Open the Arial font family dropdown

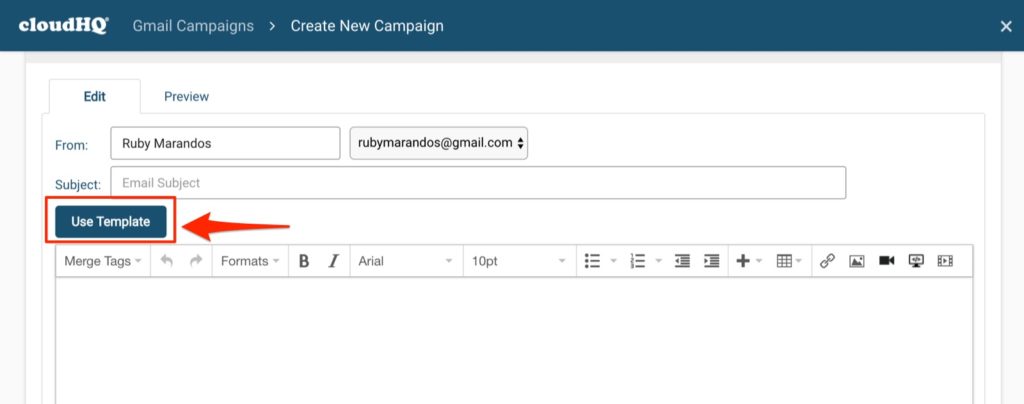pos(406,261)
